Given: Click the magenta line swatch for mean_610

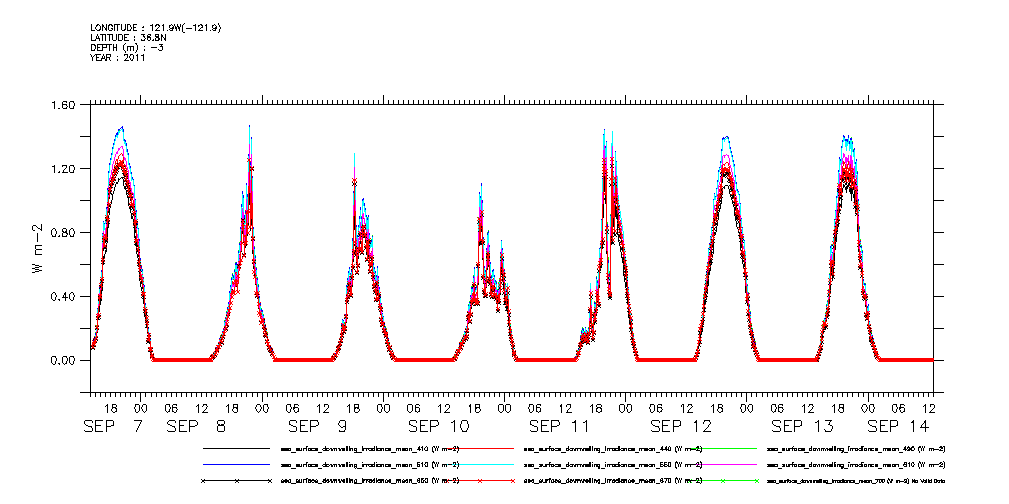Looking at the screenshot, I should [725, 464].
